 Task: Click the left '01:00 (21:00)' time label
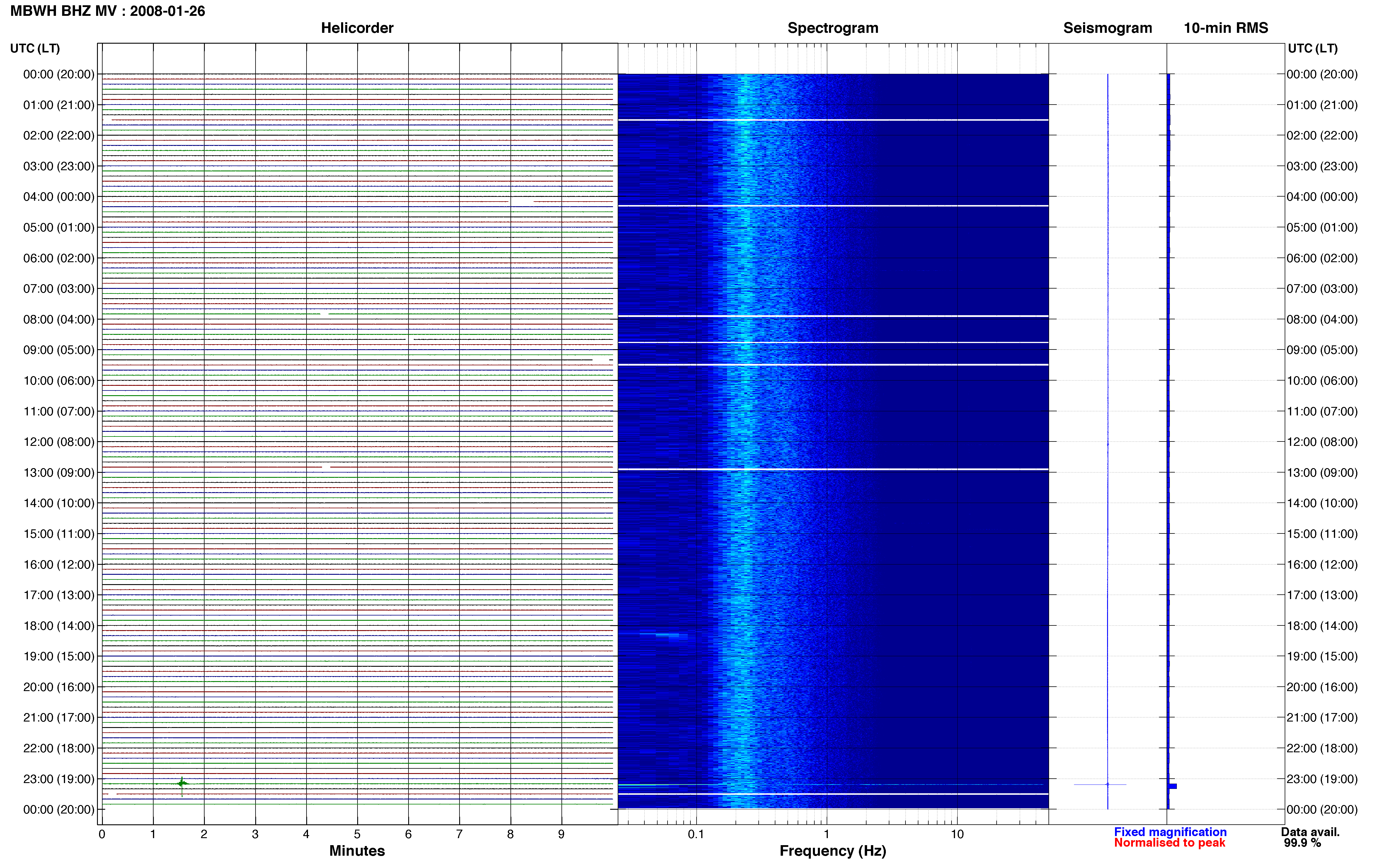coord(59,105)
